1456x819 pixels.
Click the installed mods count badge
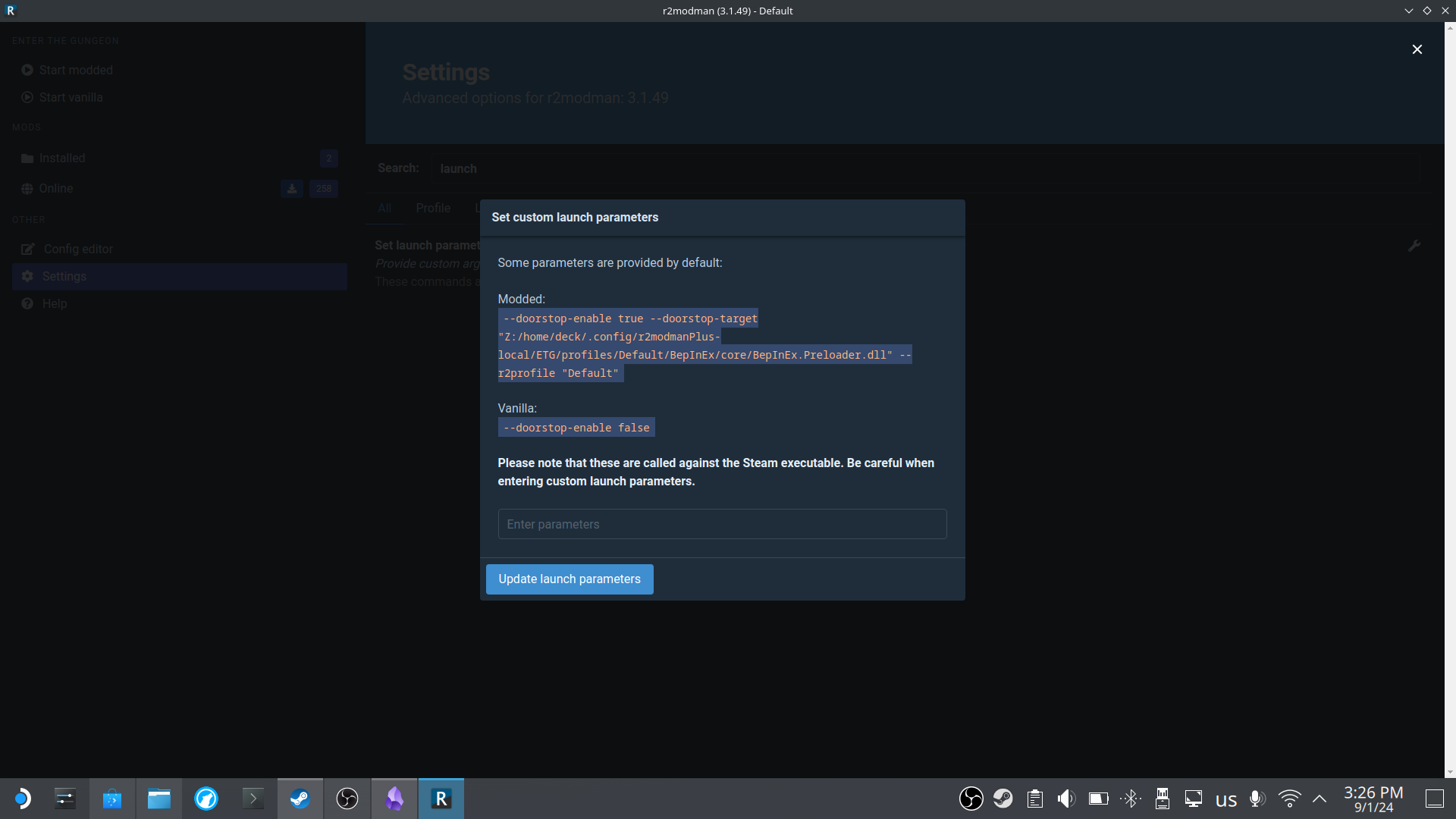[x=329, y=158]
